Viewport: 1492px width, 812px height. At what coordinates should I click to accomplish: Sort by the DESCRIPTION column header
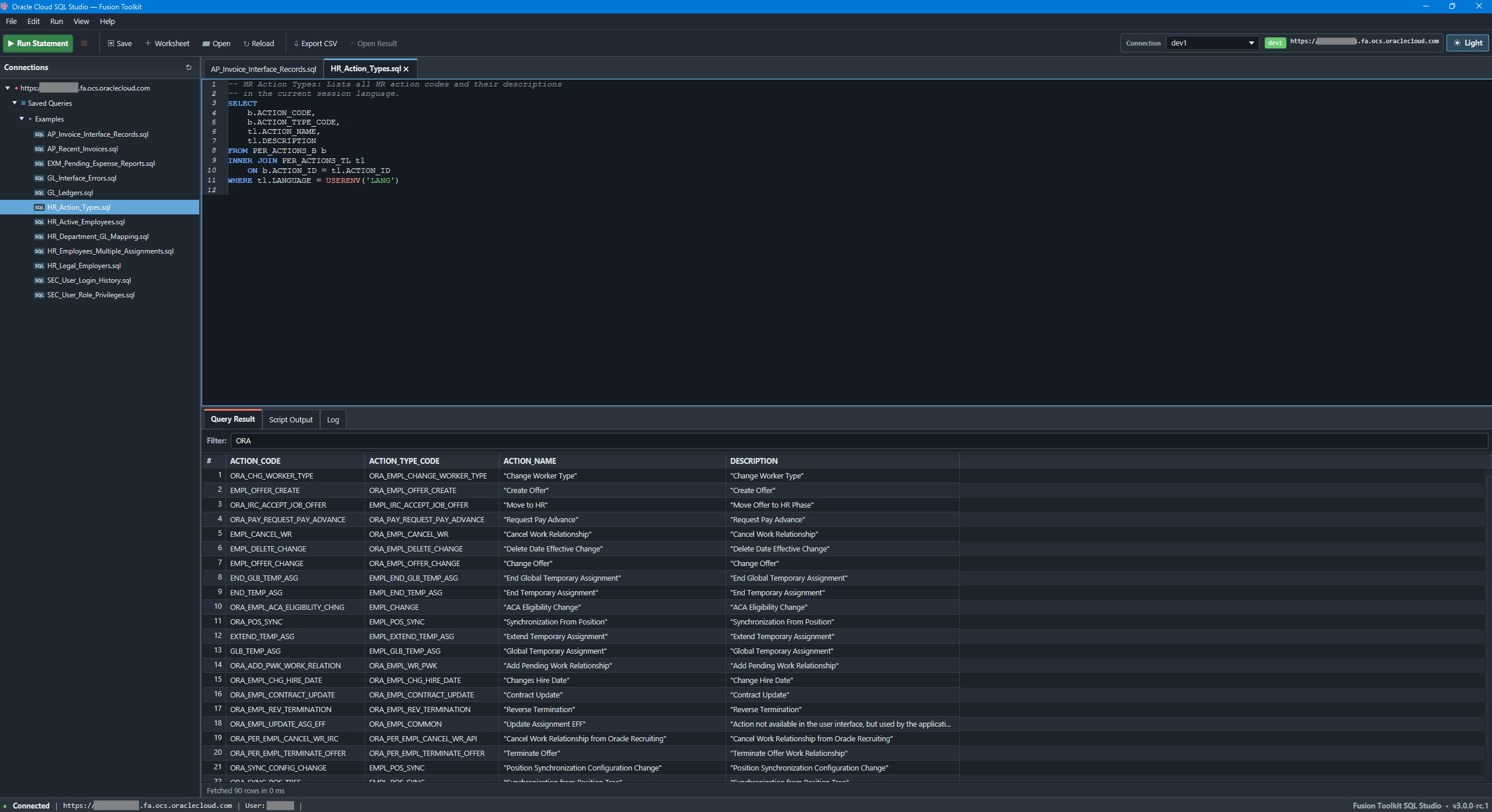click(x=842, y=461)
